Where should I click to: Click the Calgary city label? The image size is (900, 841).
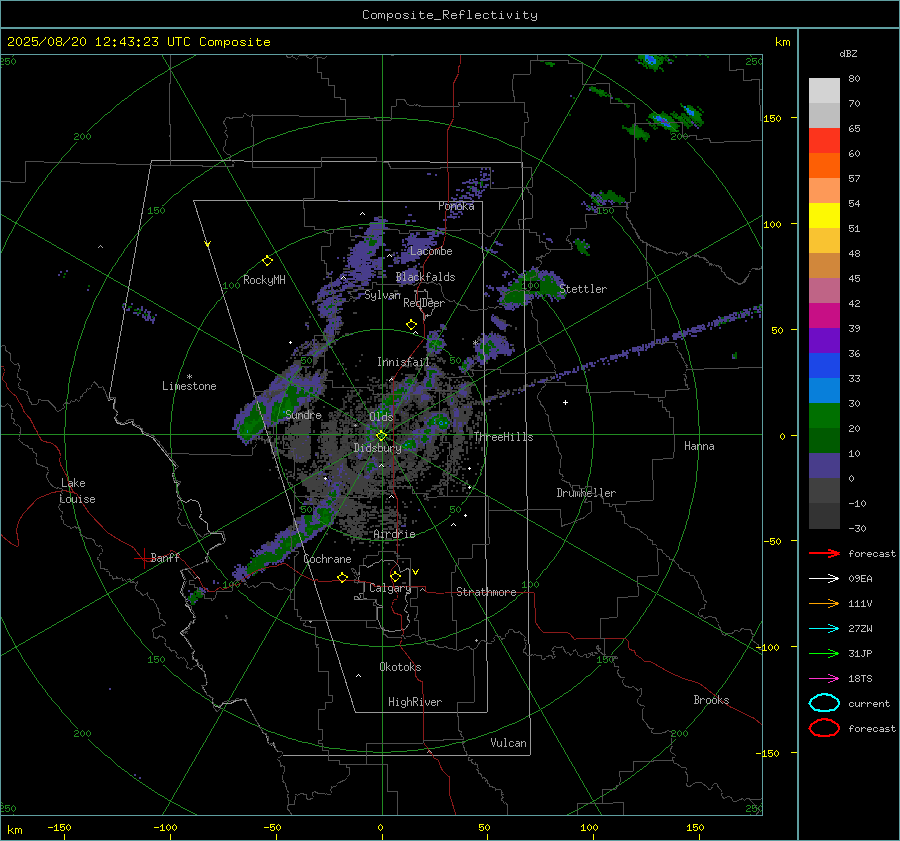390,588
